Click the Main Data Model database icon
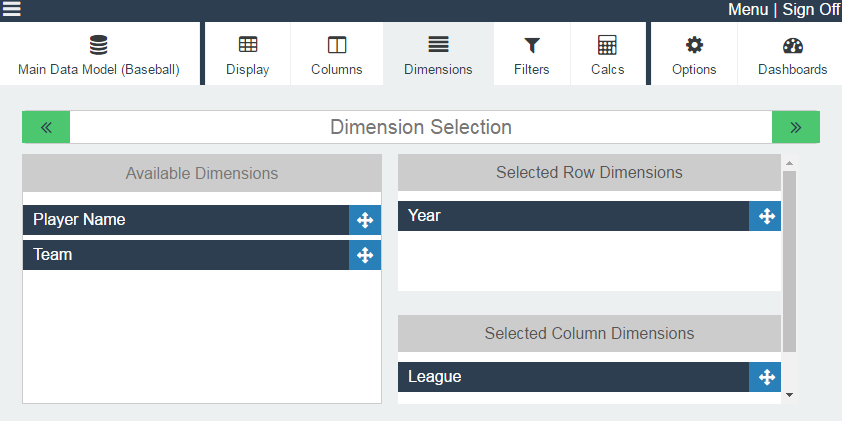Screen dimensions: 842x421 click(98, 45)
